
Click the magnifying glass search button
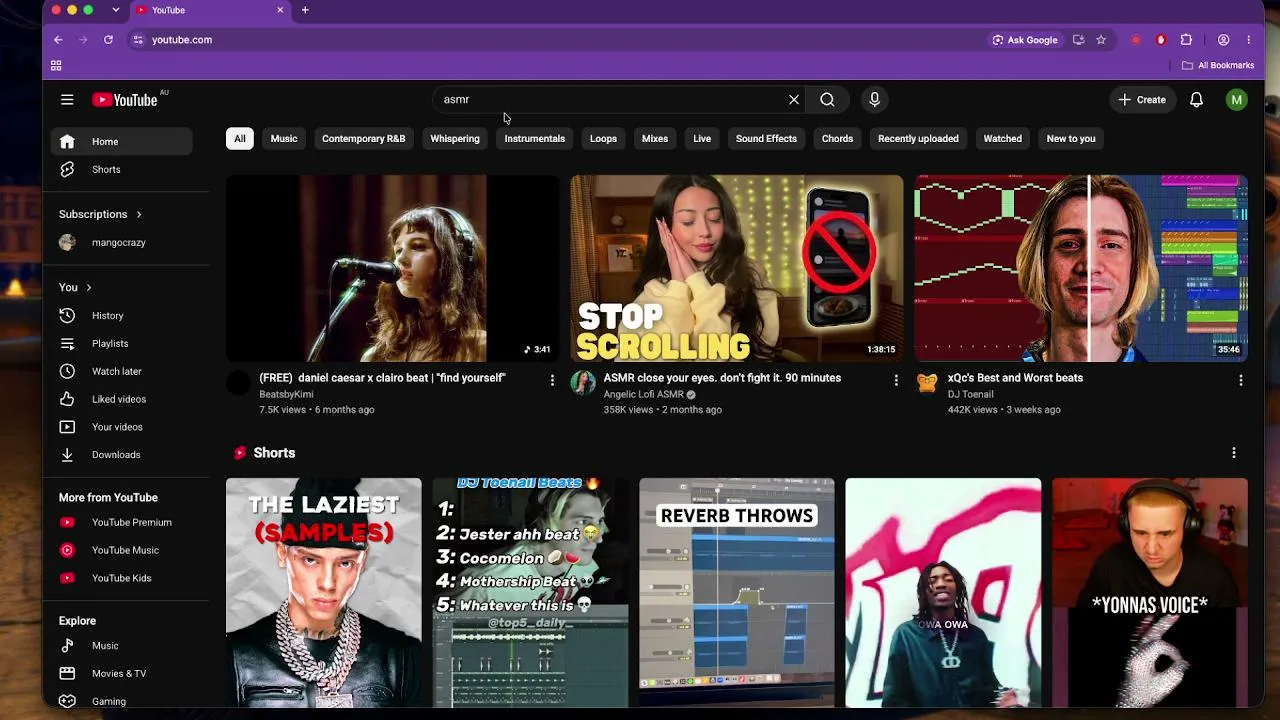pos(827,100)
